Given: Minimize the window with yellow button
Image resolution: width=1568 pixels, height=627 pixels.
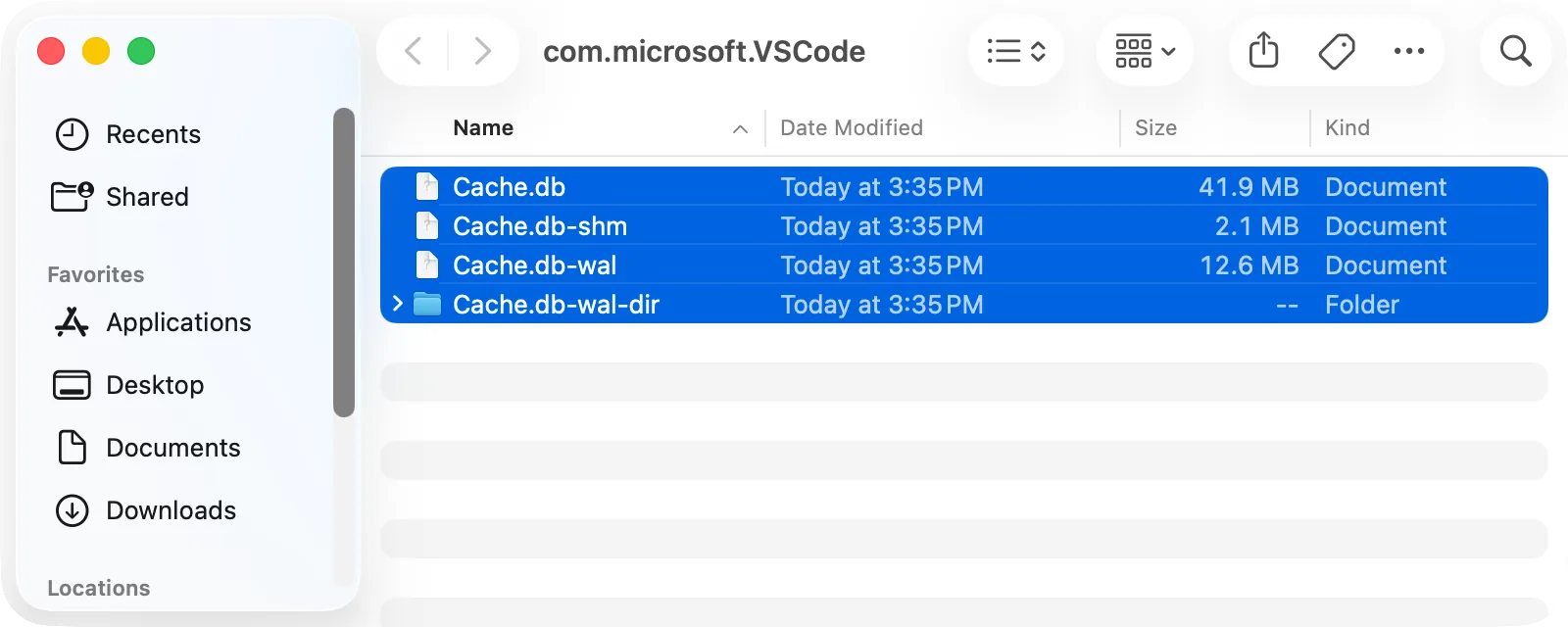Looking at the screenshot, I should point(96,51).
